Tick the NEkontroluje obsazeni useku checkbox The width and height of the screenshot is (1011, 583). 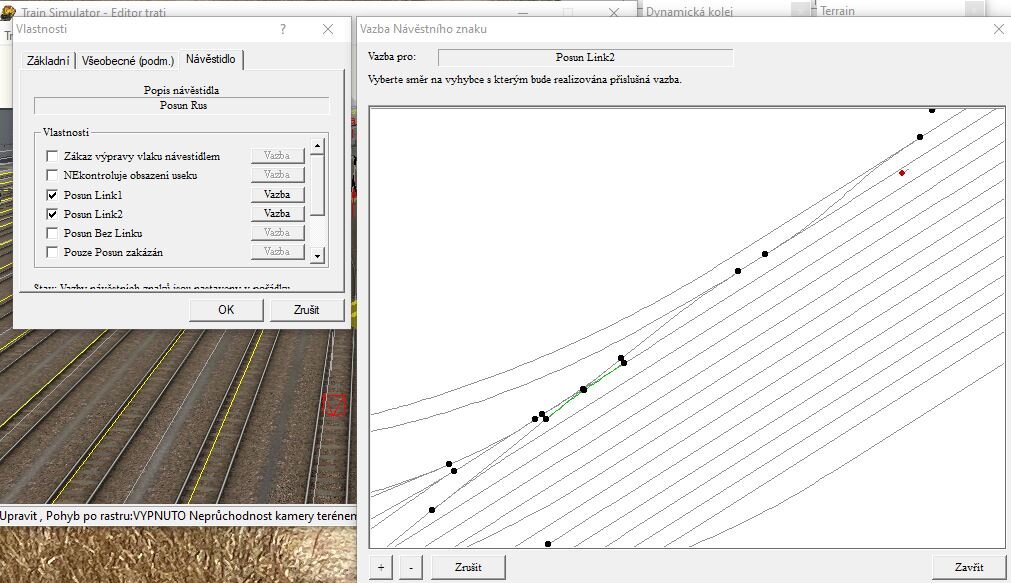point(52,176)
